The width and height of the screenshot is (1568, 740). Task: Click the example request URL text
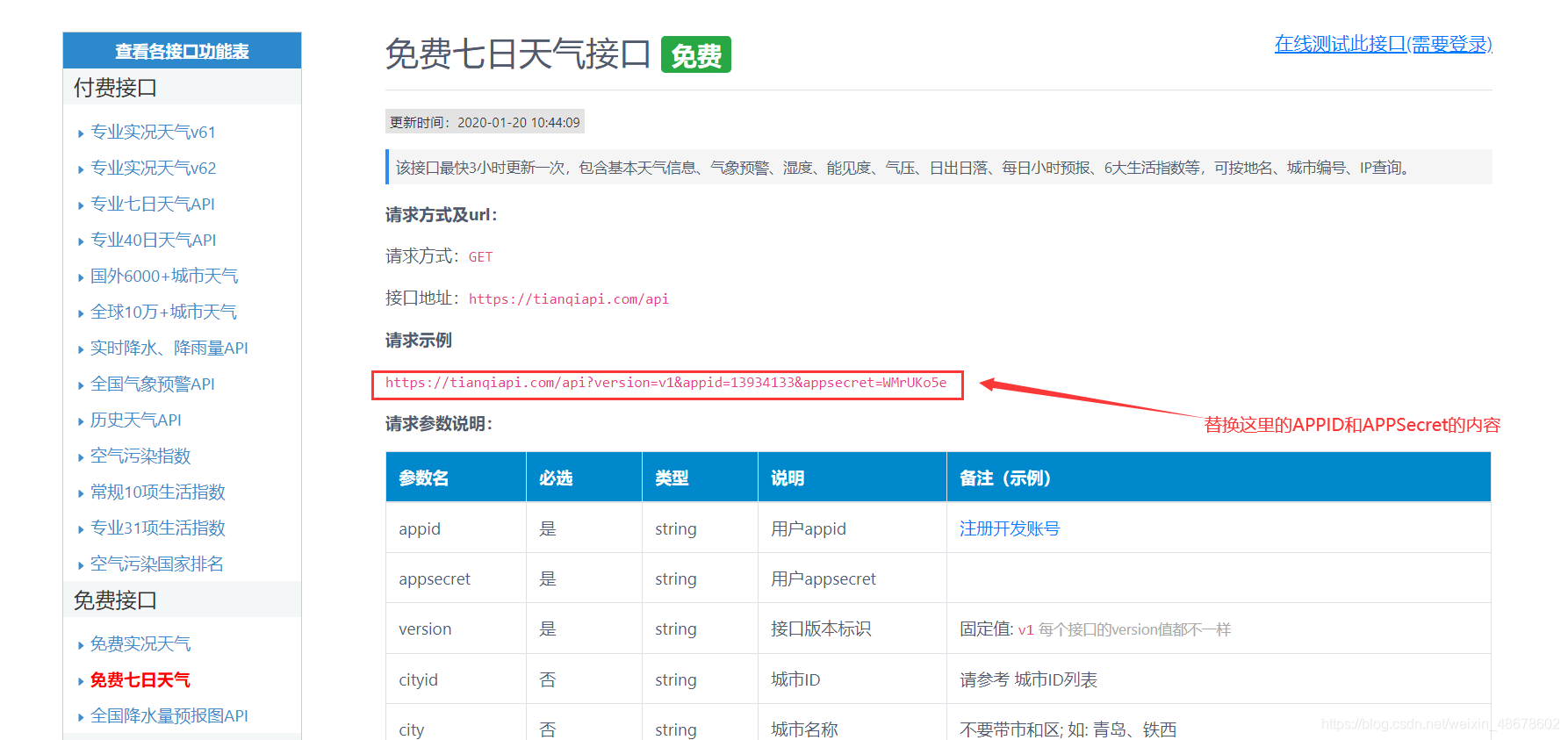pyautogui.click(x=666, y=383)
